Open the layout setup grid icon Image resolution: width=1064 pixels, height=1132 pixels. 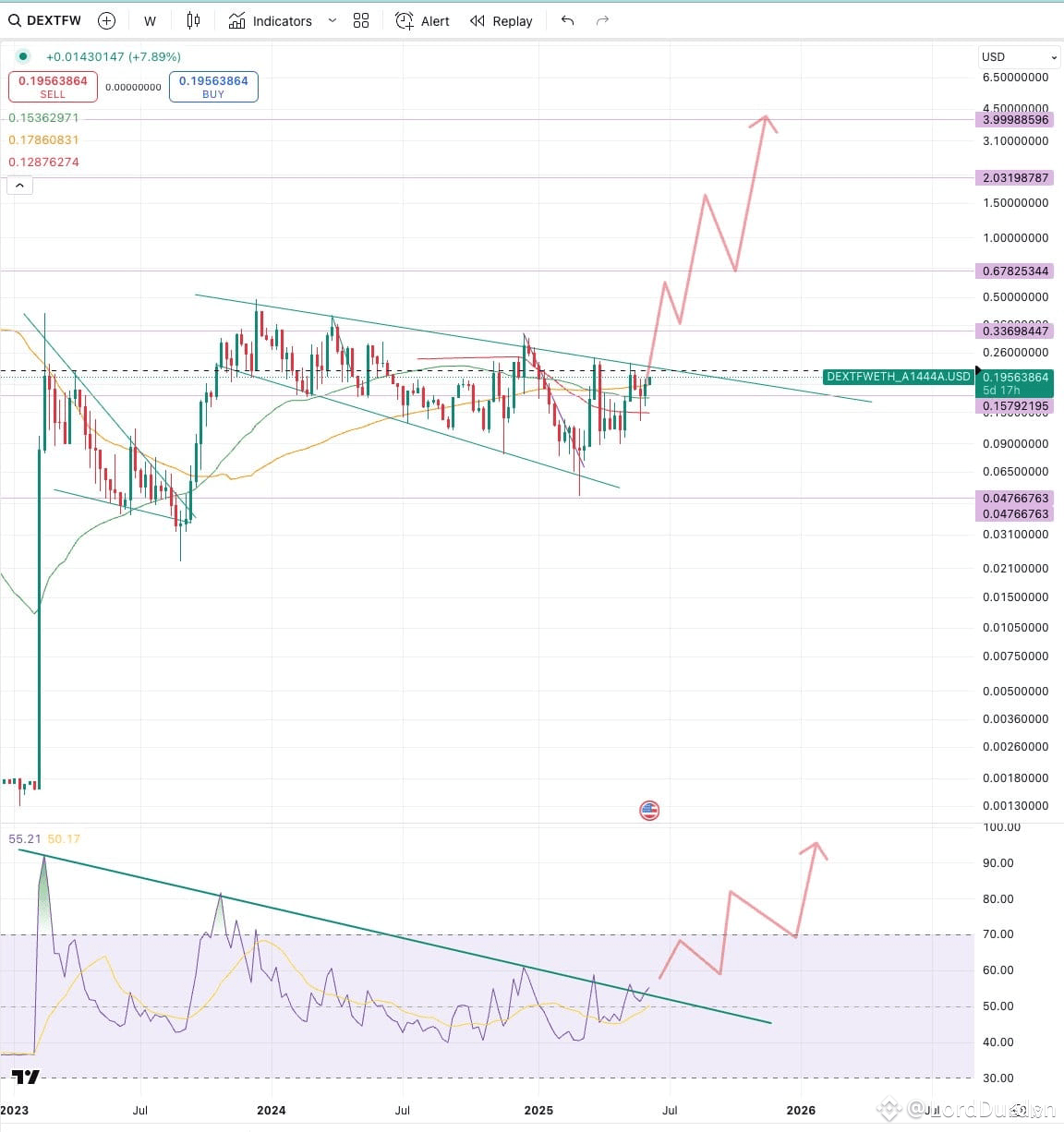(x=361, y=20)
